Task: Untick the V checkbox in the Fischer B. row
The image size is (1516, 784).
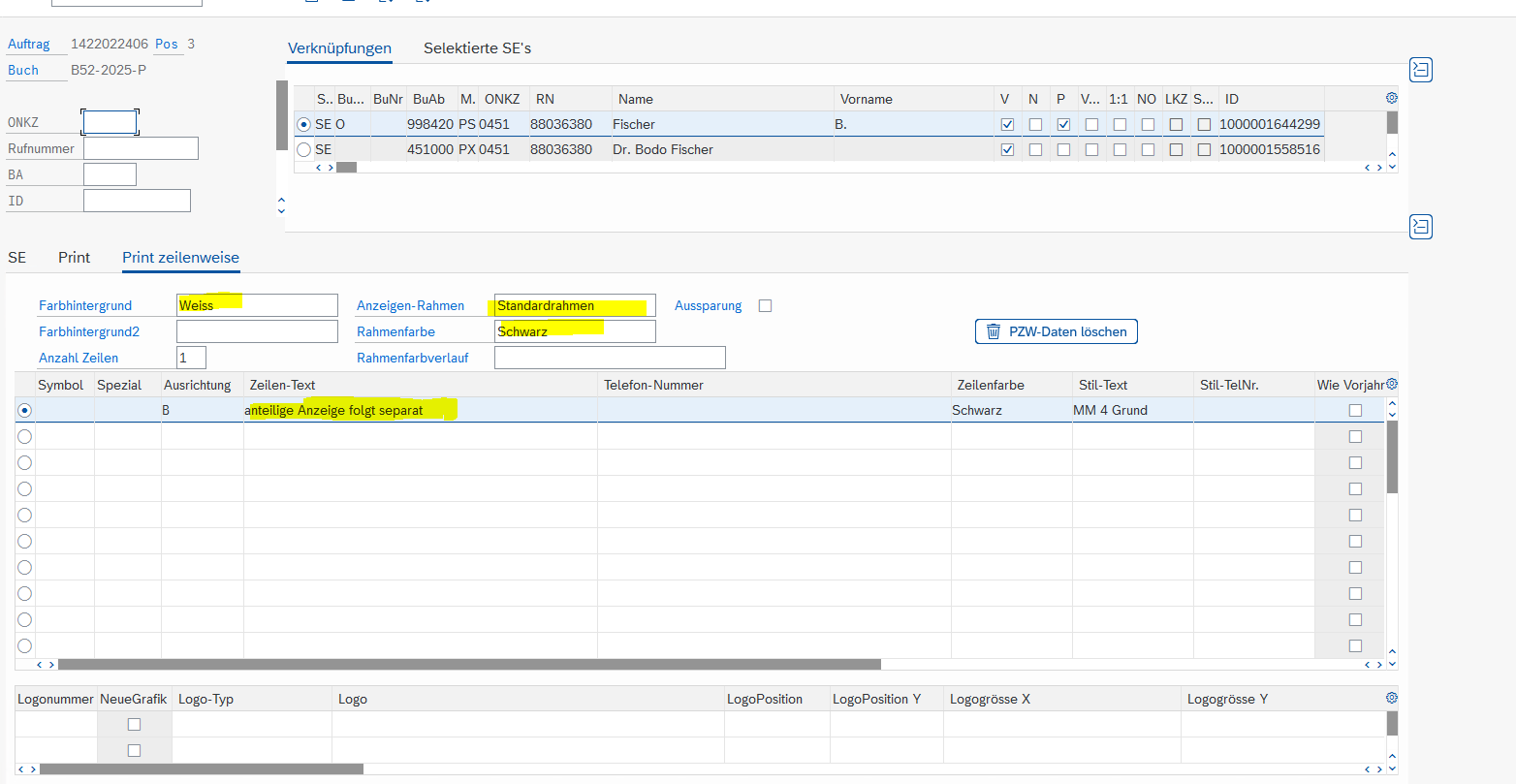Action: 1007,124
